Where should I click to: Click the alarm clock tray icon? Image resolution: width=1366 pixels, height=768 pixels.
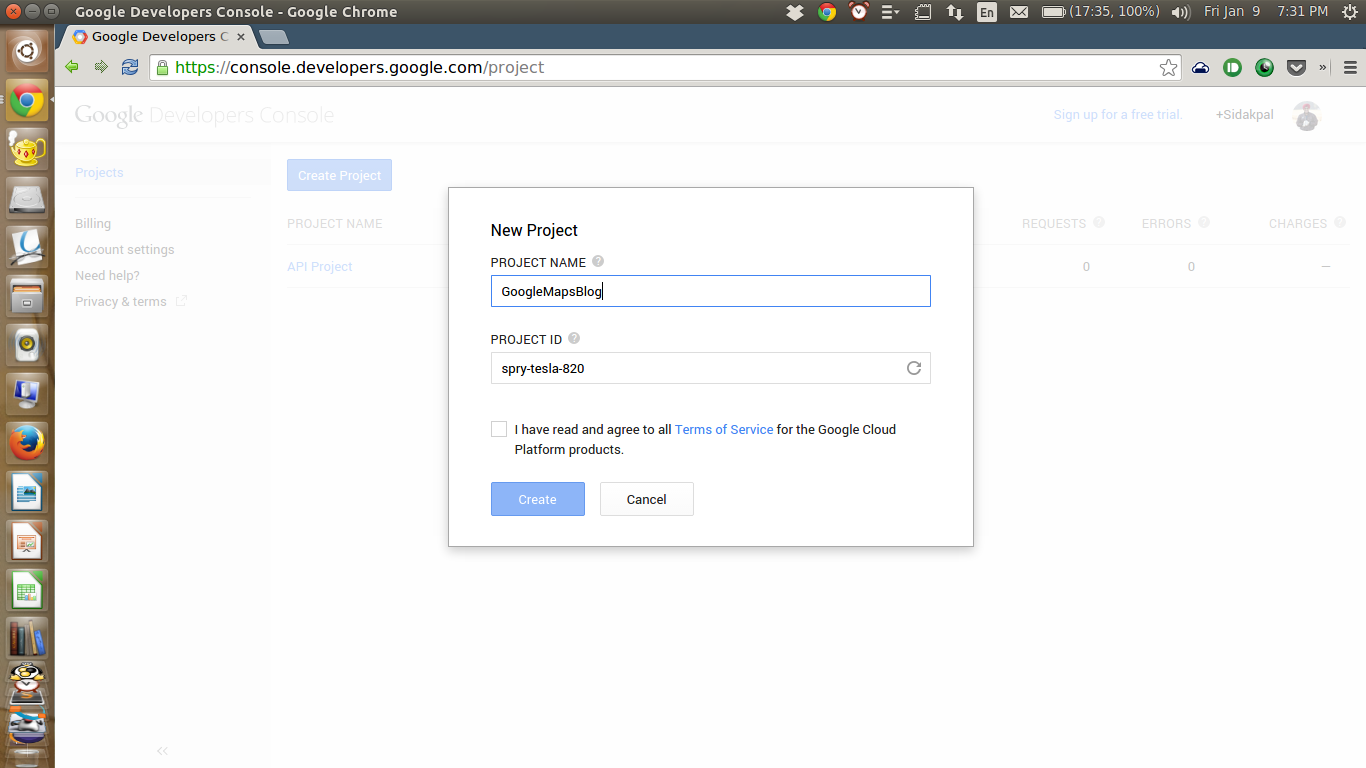858,12
